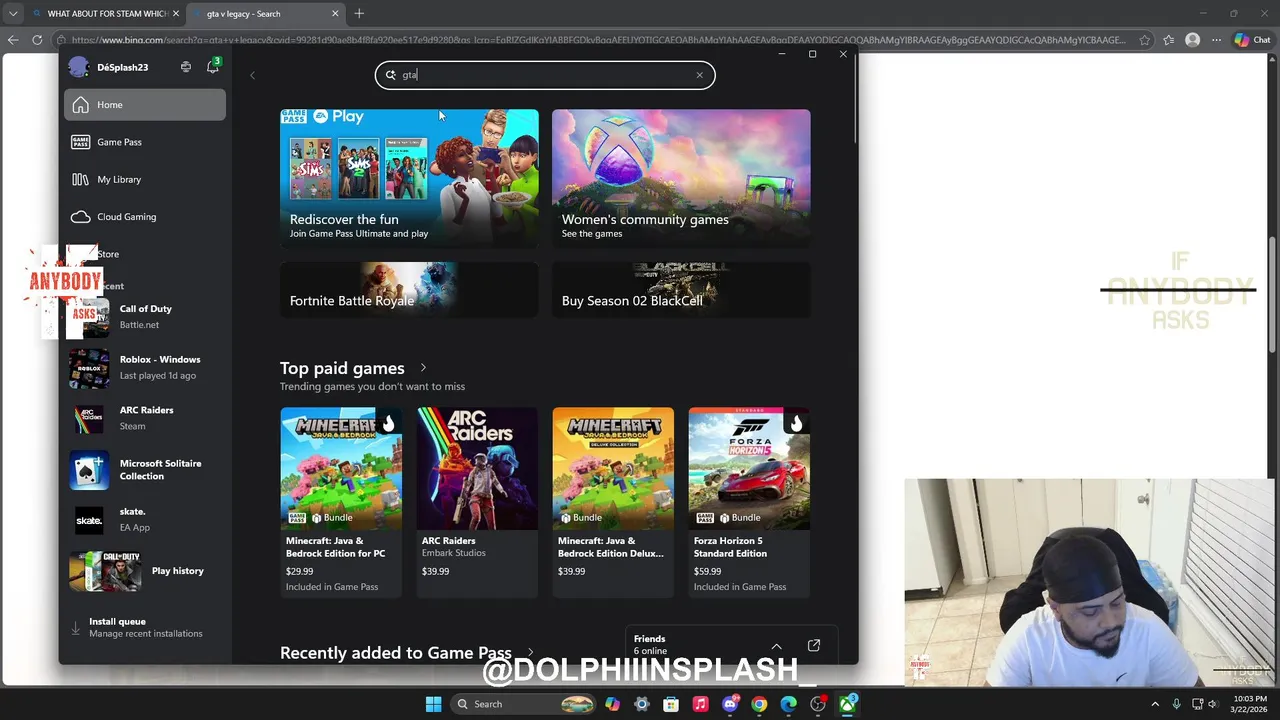1280x720 pixels.
Task: Click the Top paid games heading
Action: coord(342,368)
